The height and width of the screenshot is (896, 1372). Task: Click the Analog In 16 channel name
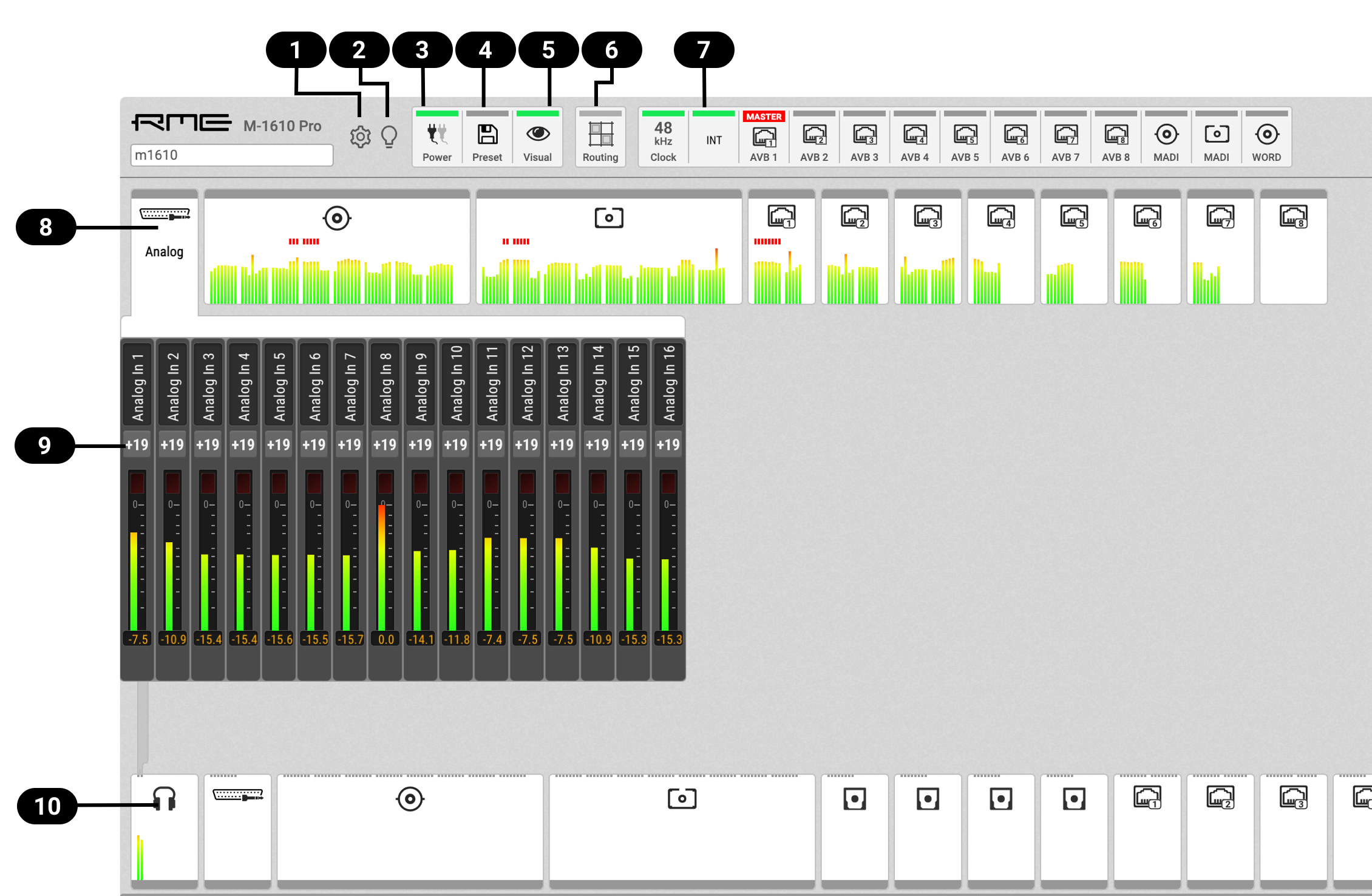click(x=669, y=384)
